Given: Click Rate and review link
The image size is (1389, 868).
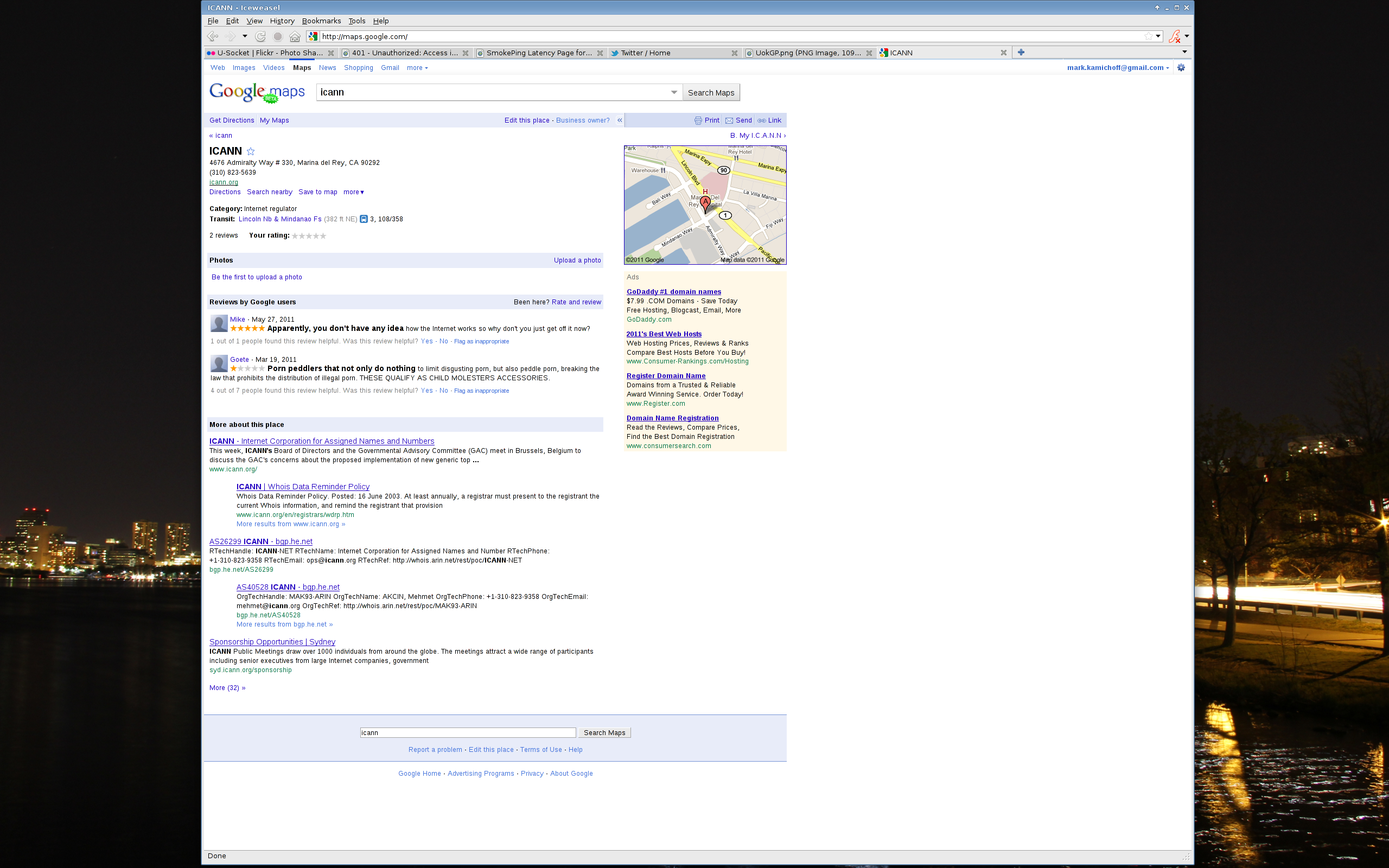Looking at the screenshot, I should tap(576, 303).
